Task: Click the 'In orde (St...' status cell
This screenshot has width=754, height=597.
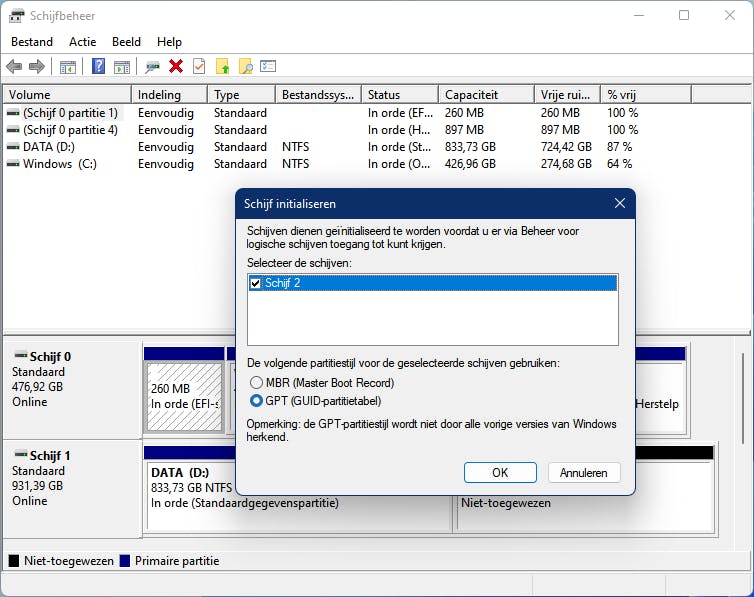Action: pyautogui.click(x=399, y=147)
